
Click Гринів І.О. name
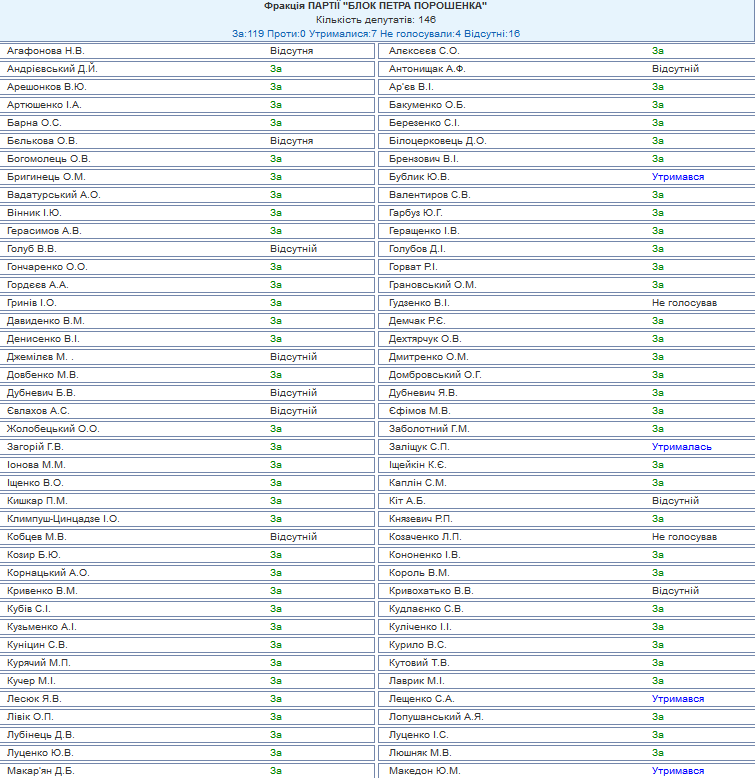pyautogui.click(x=32, y=303)
